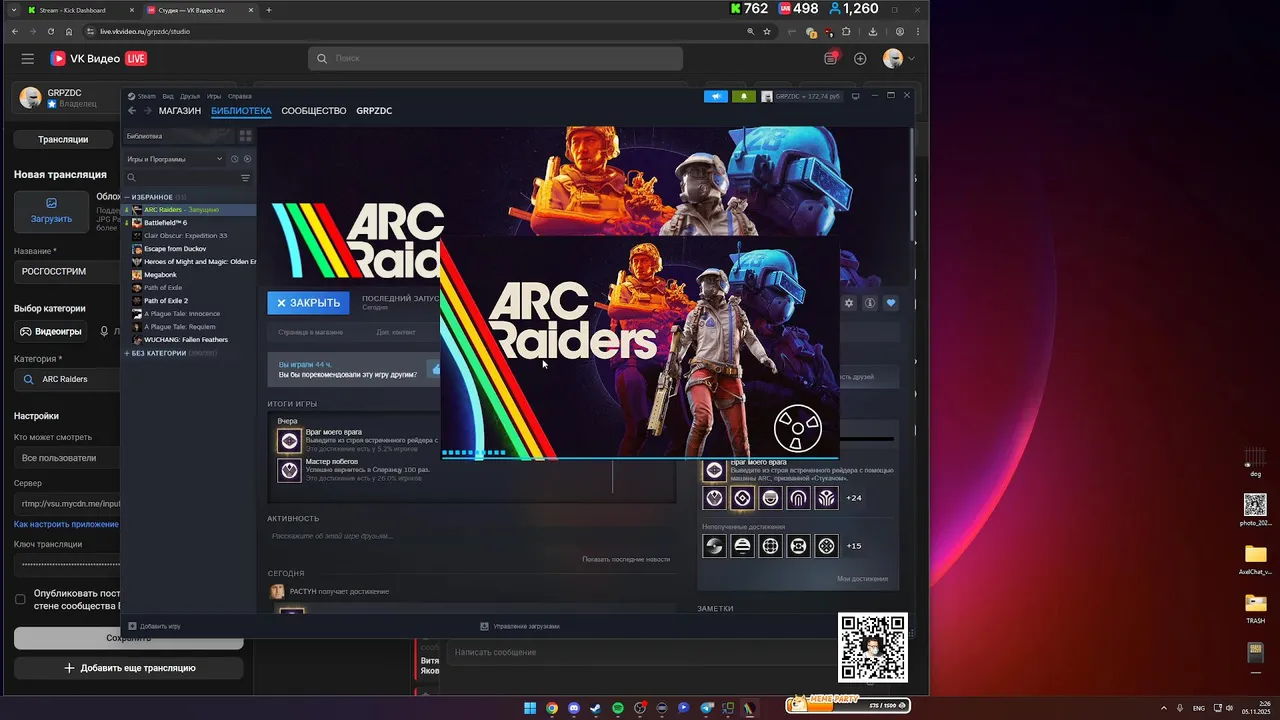The height and width of the screenshot is (720, 1280).
Task: Select WUCHANG: Fallen Feathers in library
Action: click(192, 339)
